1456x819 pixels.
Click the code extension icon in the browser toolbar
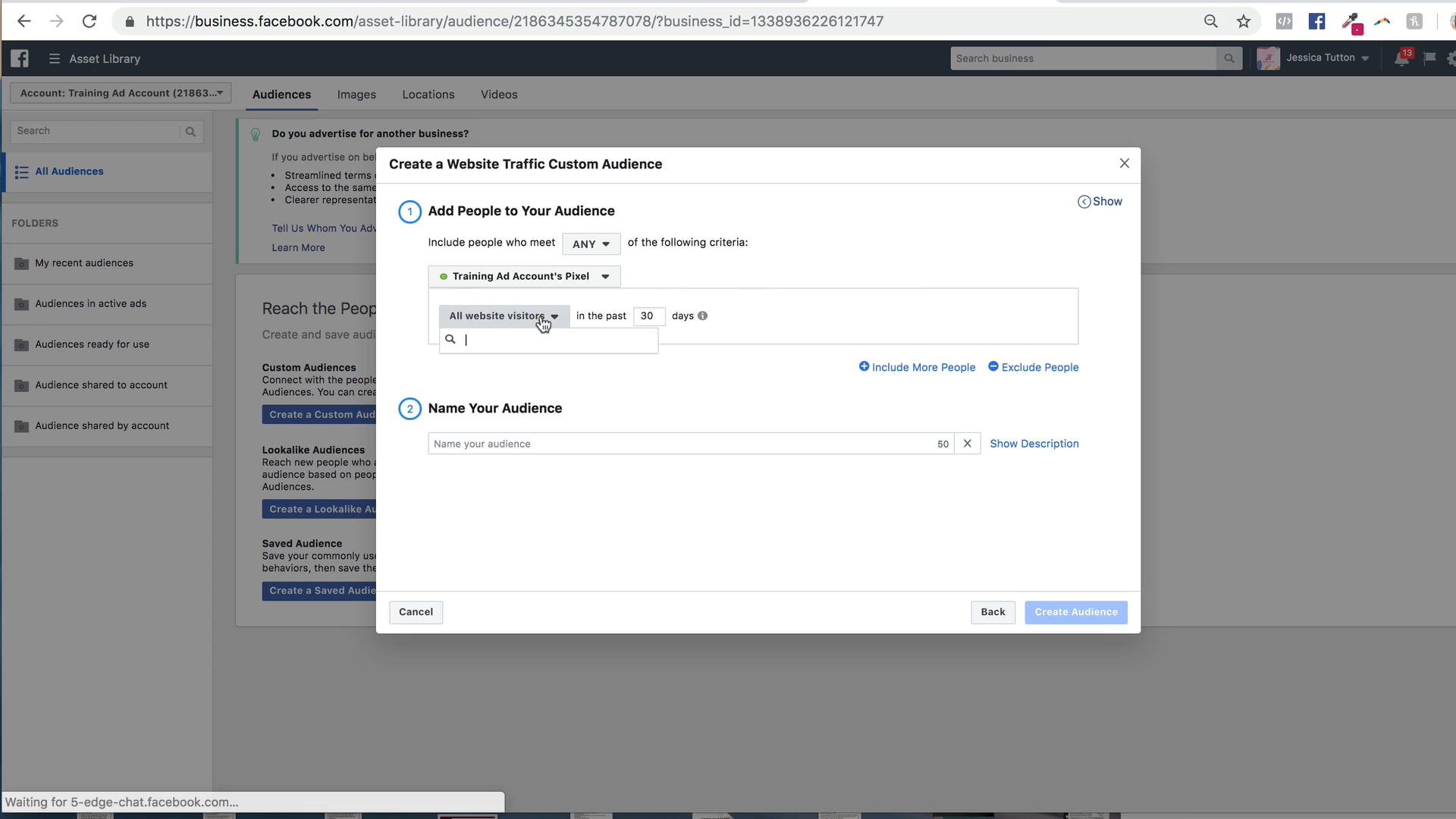(1284, 21)
